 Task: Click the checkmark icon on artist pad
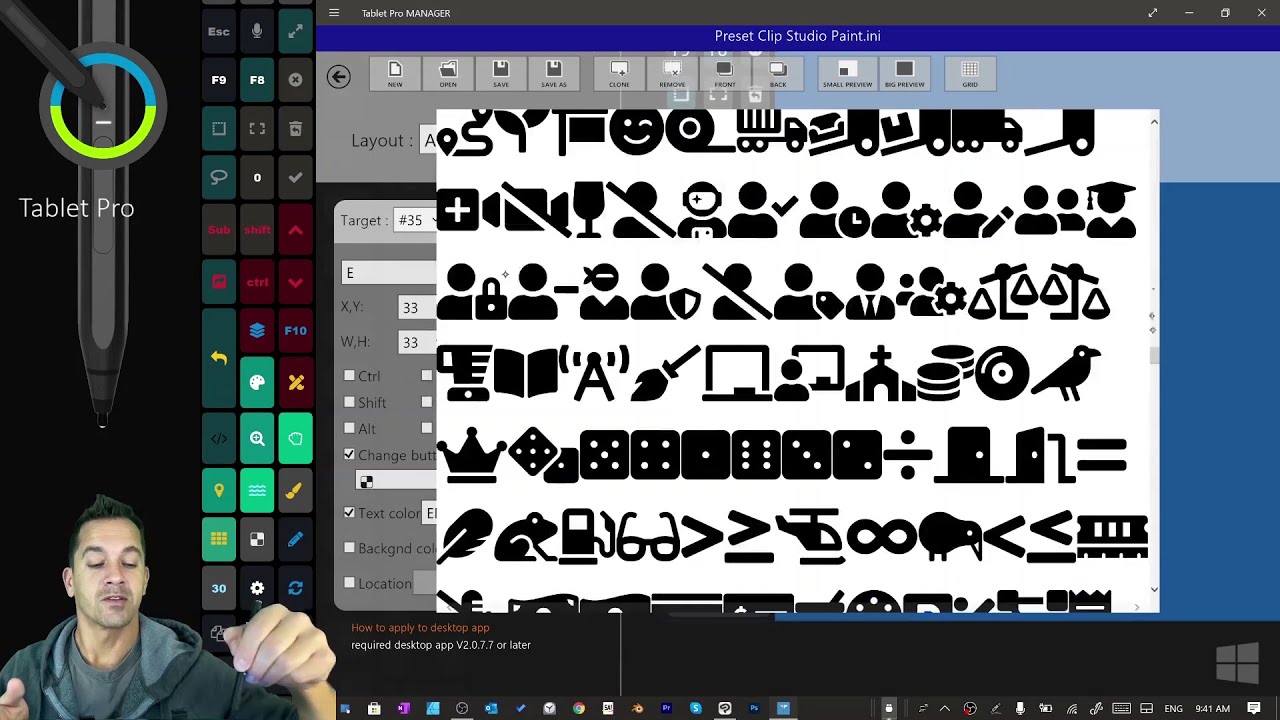(295, 177)
